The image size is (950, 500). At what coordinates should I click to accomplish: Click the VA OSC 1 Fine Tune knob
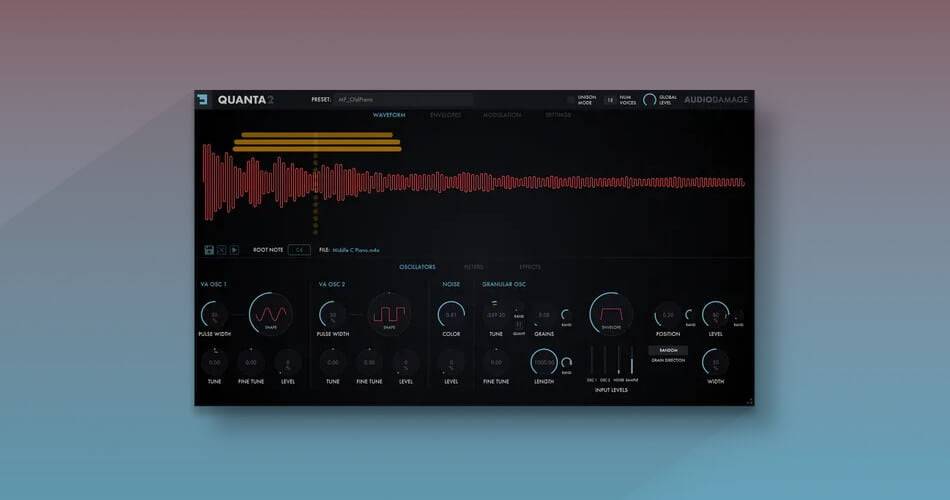pyautogui.click(x=251, y=362)
